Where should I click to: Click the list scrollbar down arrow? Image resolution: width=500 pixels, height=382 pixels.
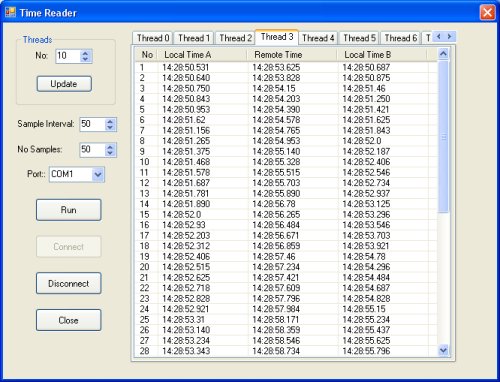[x=443, y=350]
